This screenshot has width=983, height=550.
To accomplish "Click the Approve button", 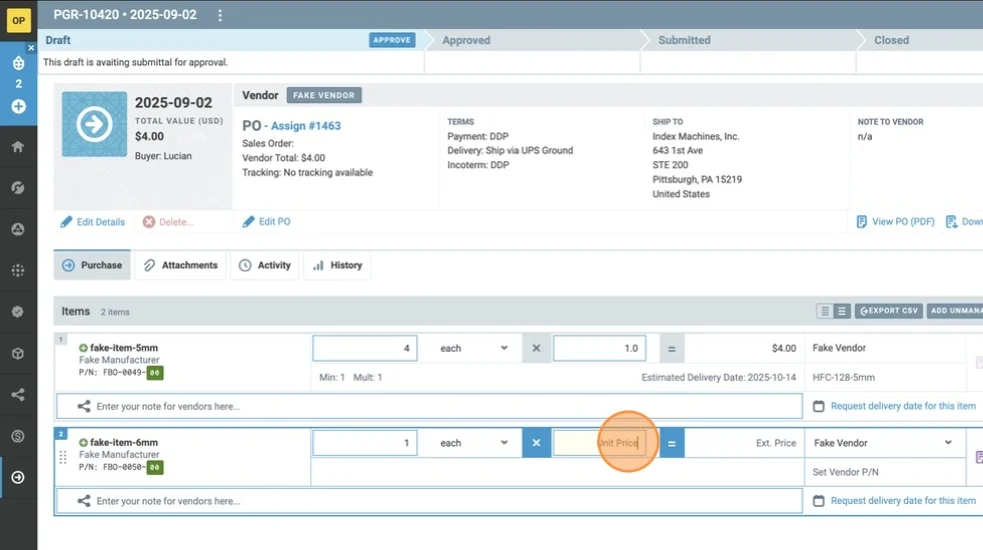I will click(392, 40).
